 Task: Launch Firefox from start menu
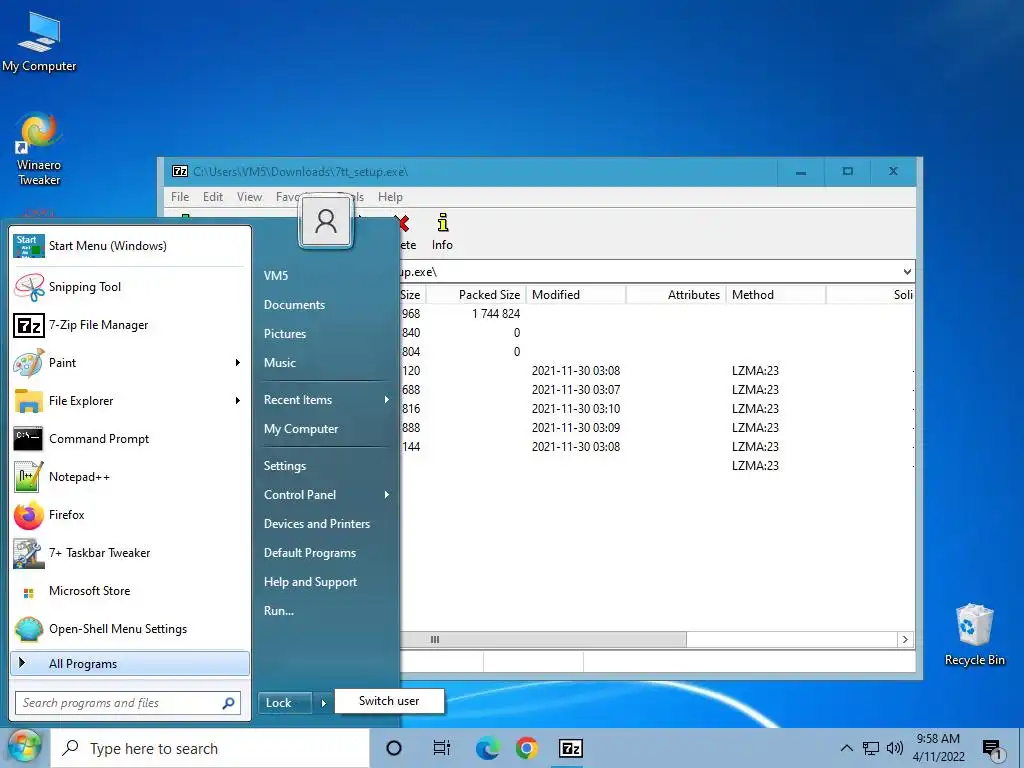[129, 515]
